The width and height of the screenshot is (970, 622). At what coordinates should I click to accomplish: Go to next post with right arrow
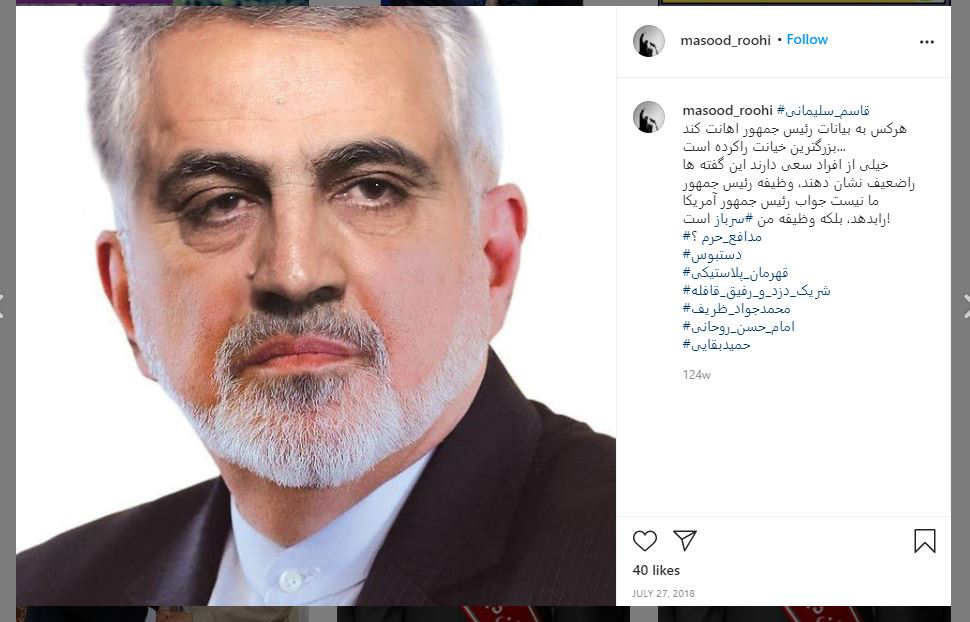966,306
